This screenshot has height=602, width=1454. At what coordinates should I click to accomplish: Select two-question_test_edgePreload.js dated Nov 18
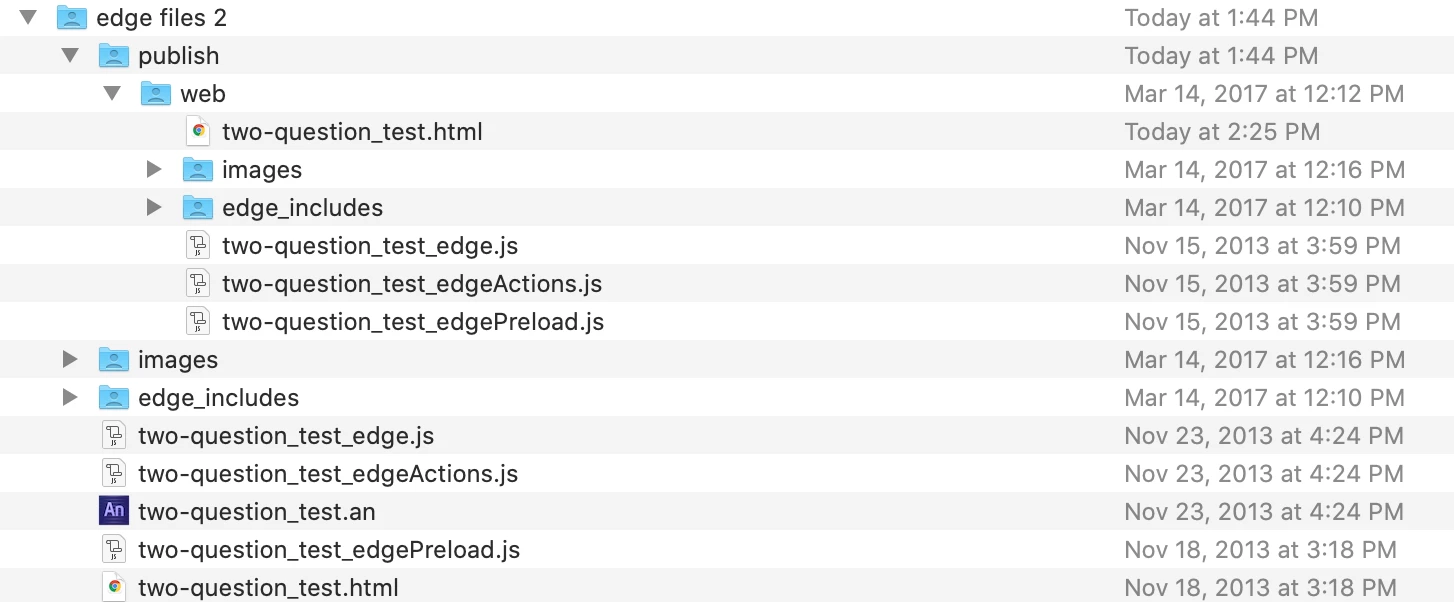click(x=329, y=550)
